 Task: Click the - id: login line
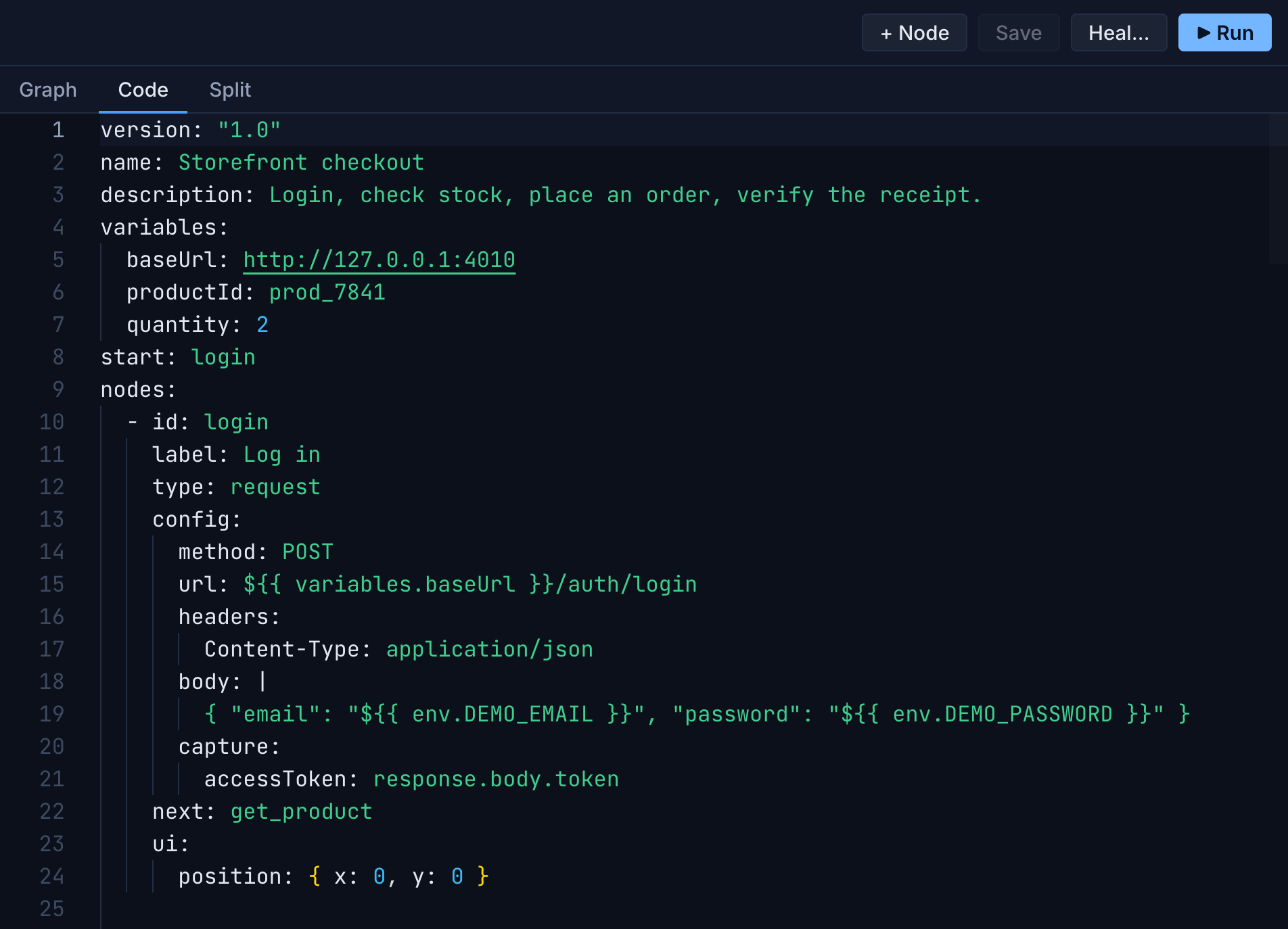point(198,422)
